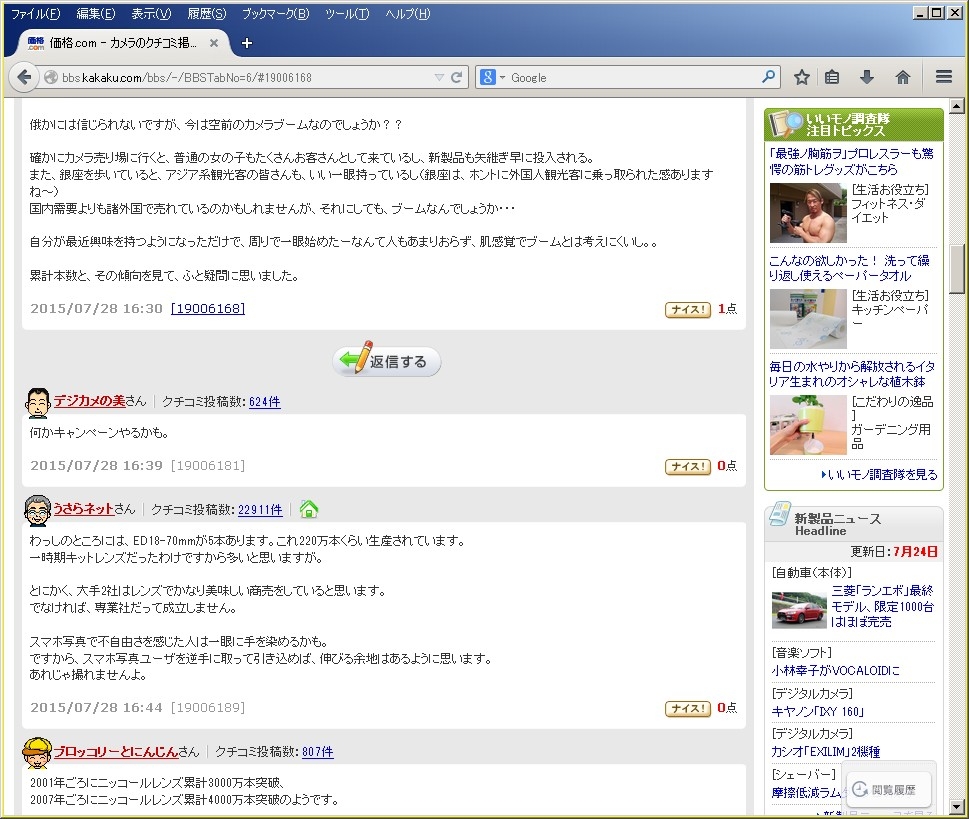Open the 洗って繰り返し使えるペーパータオル link

coord(849,268)
